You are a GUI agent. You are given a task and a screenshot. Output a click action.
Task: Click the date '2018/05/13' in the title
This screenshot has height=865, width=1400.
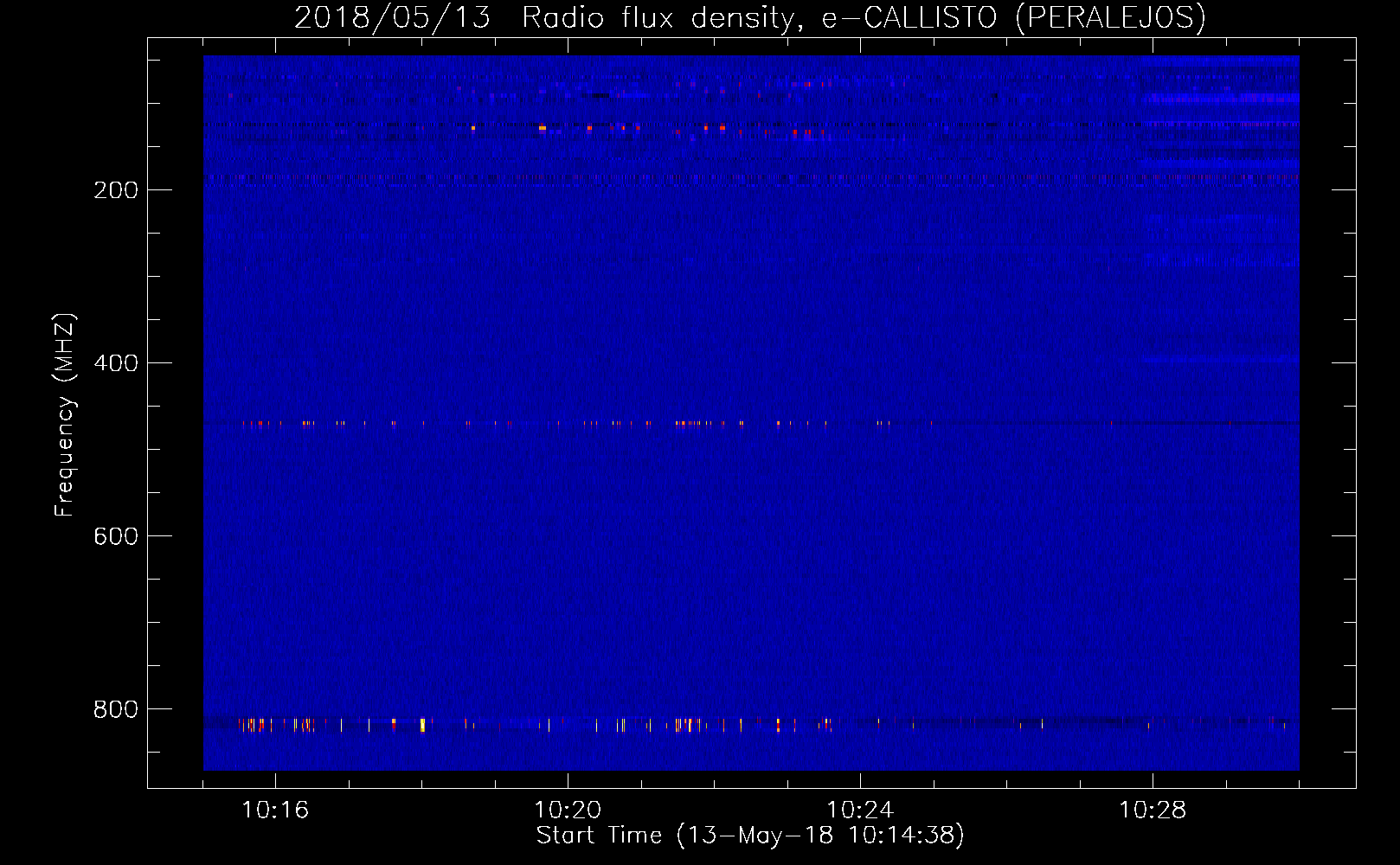coord(392,18)
